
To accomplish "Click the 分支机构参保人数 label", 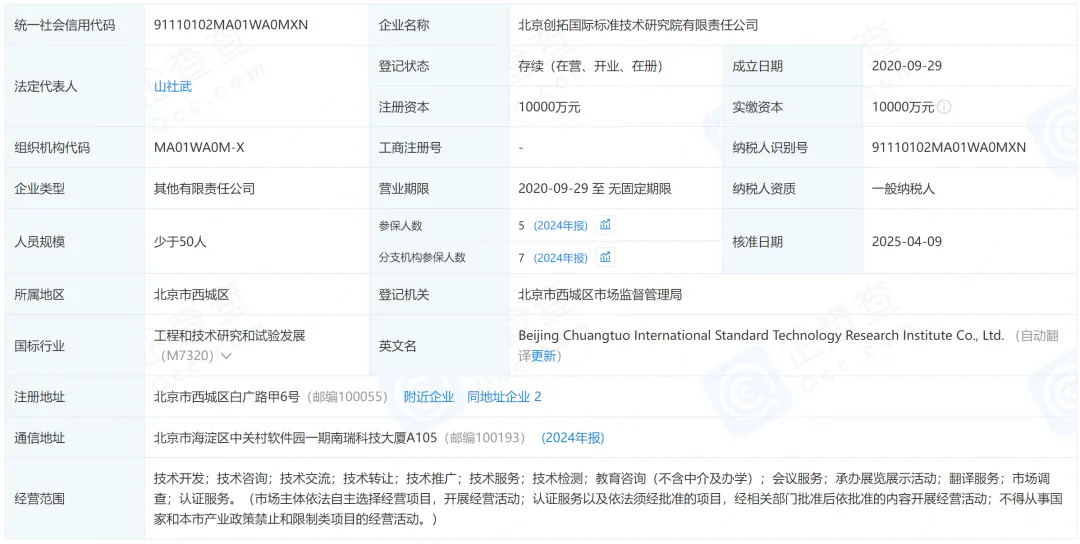I will pyautogui.click(x=422, y=258).
